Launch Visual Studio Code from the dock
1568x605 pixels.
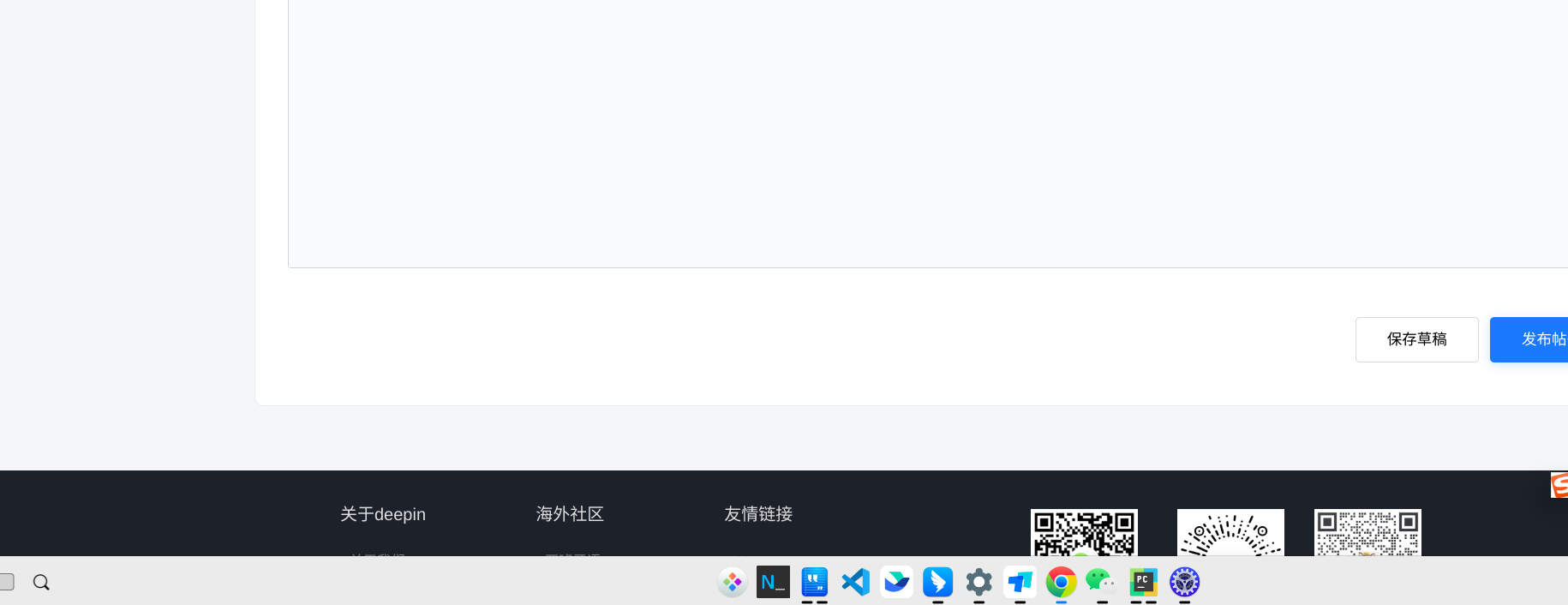pyautogui.click(x=855, y=583)
